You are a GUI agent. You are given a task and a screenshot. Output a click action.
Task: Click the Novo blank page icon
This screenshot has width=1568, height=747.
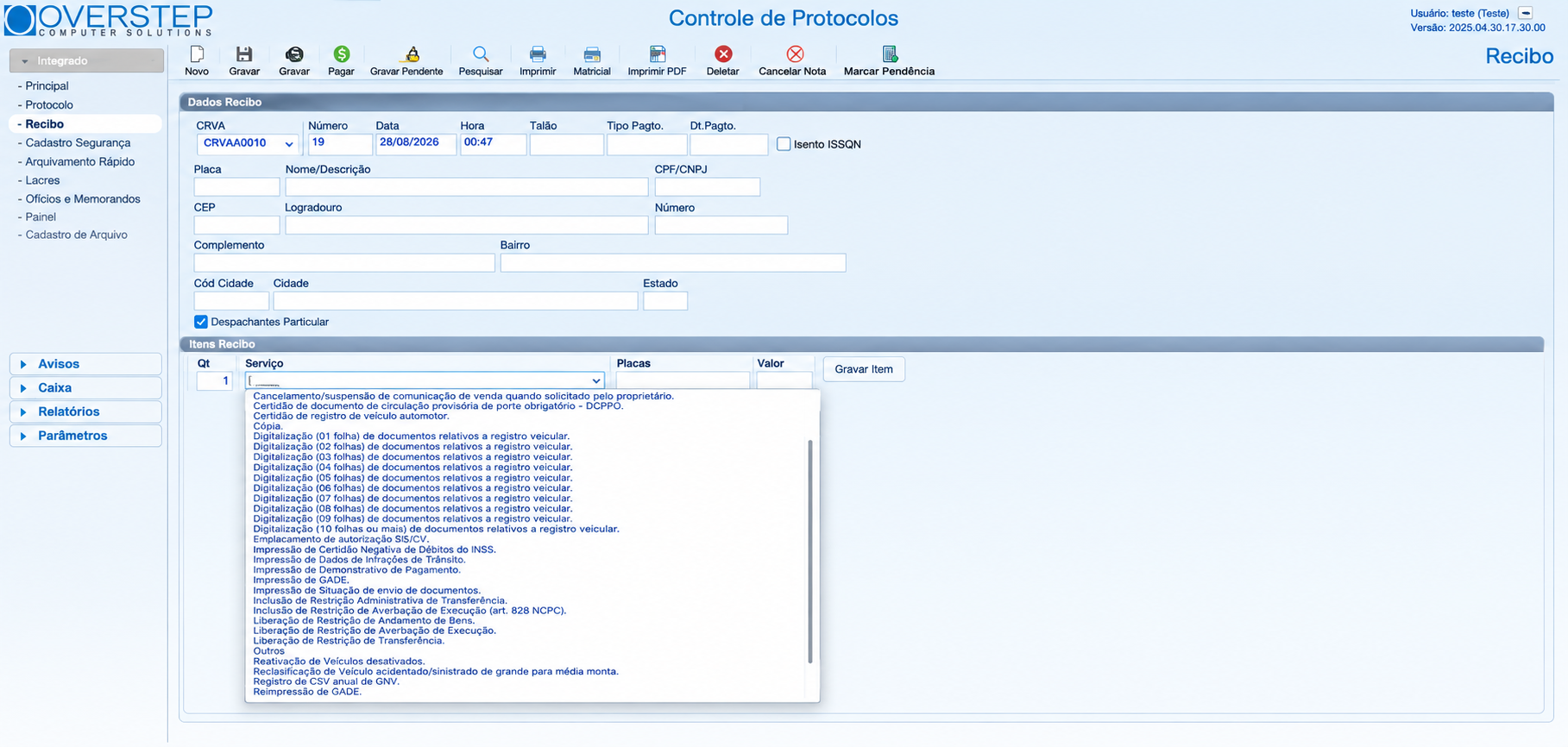click(197, 54)
